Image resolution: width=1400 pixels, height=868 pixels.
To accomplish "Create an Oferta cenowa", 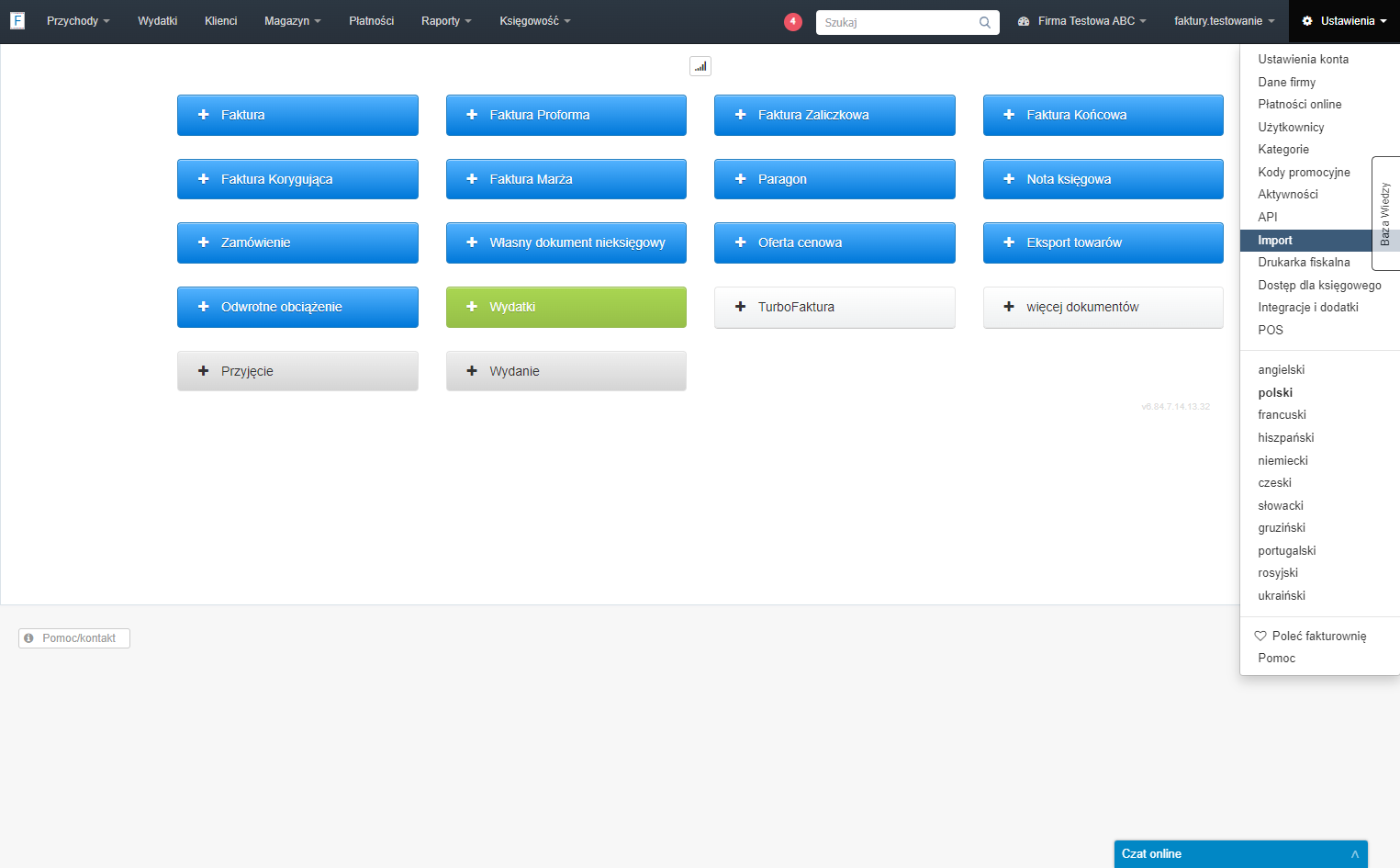I will [x=834, y=242].
